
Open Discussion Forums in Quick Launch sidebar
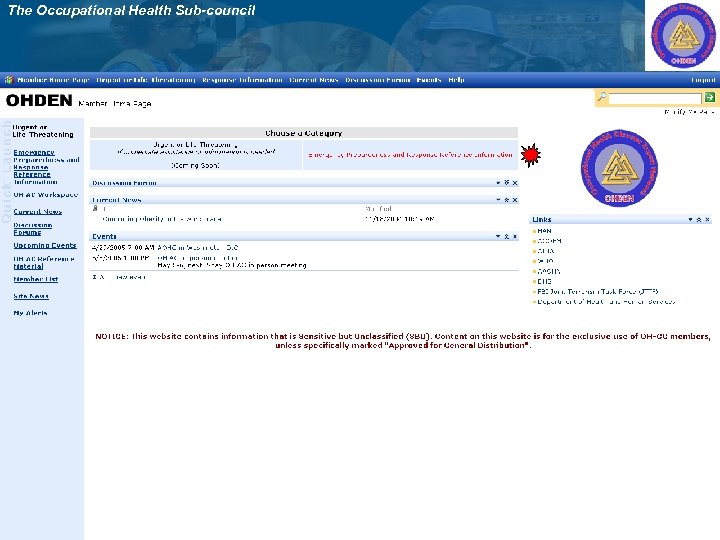pos(33,229)
